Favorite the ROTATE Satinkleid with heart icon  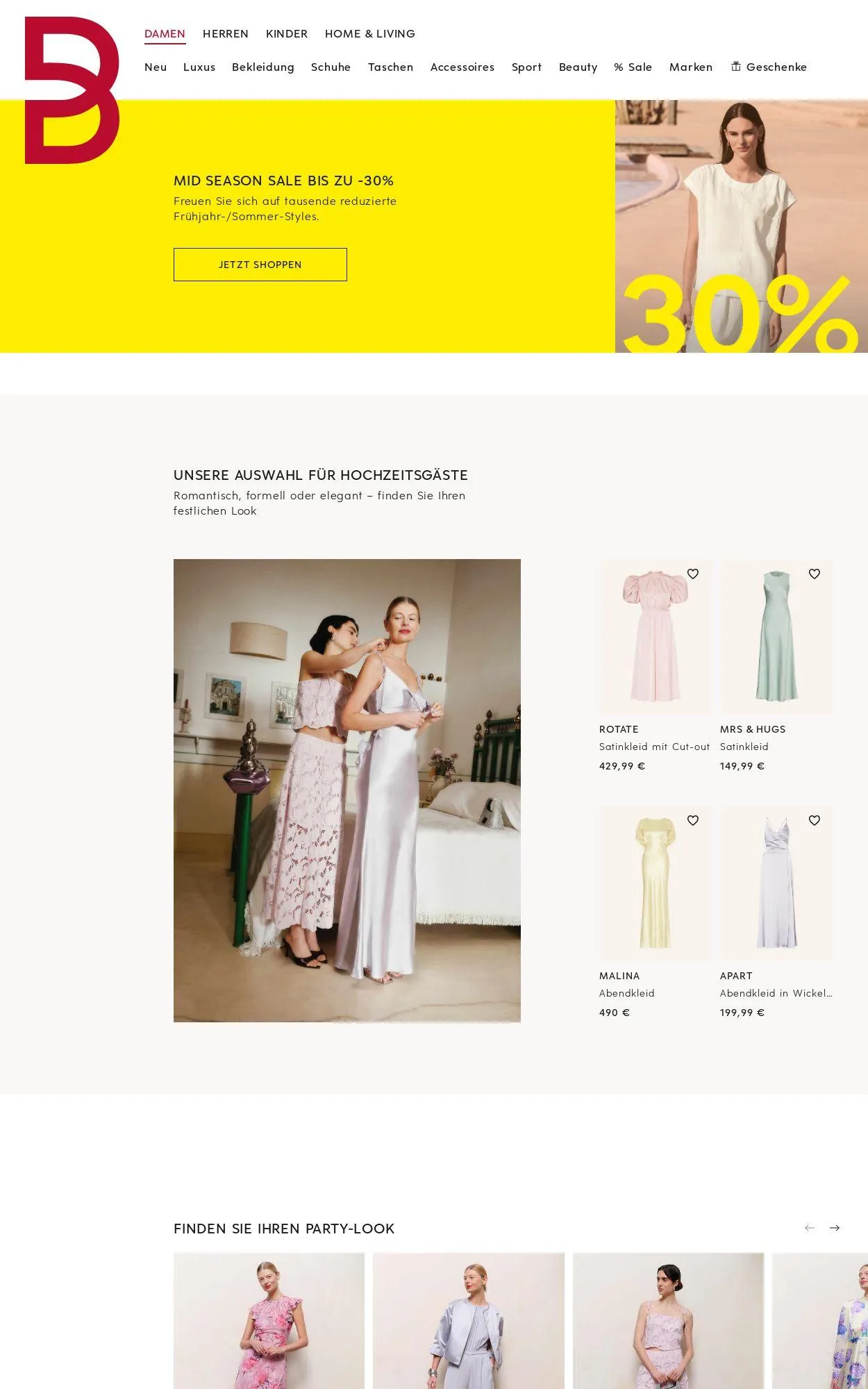(693, 574)
